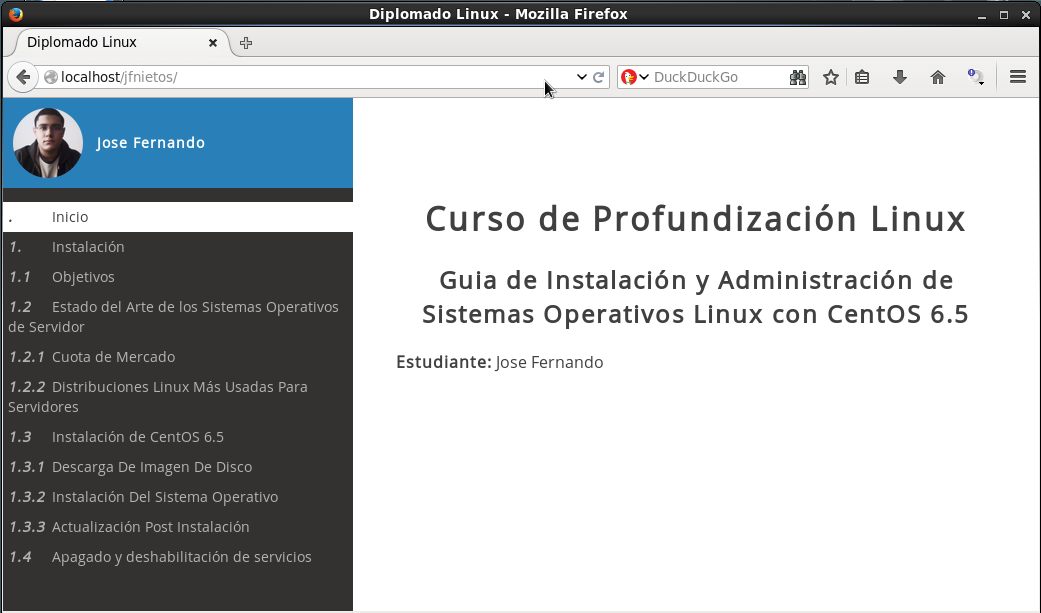The height and width of the screenshot is (613, 1041).
Task: Select the Diplomado Linux tab
Action: tap(110, 43)
